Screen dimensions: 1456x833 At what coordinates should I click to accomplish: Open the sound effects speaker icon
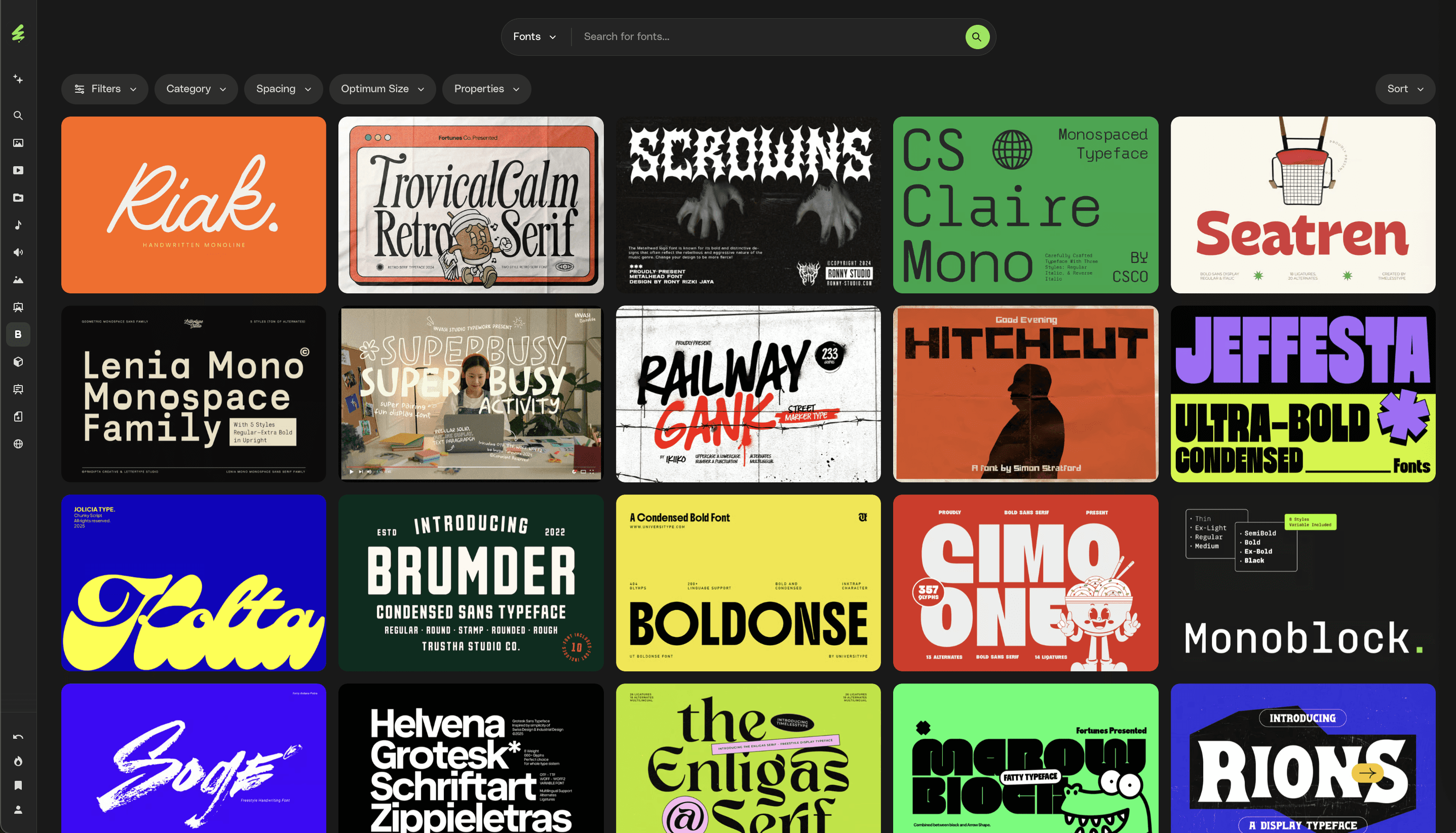coord(18,252)
